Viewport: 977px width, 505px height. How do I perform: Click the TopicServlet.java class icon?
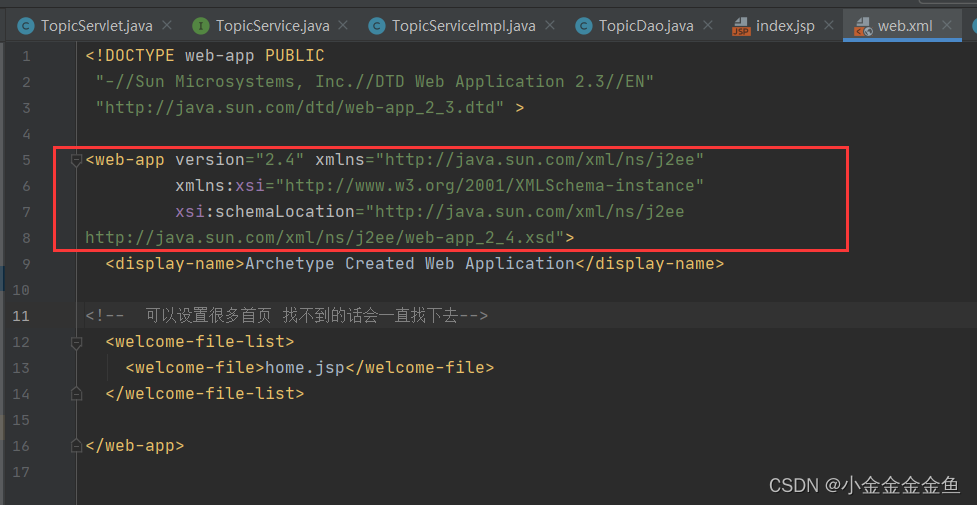click(26, 26)
